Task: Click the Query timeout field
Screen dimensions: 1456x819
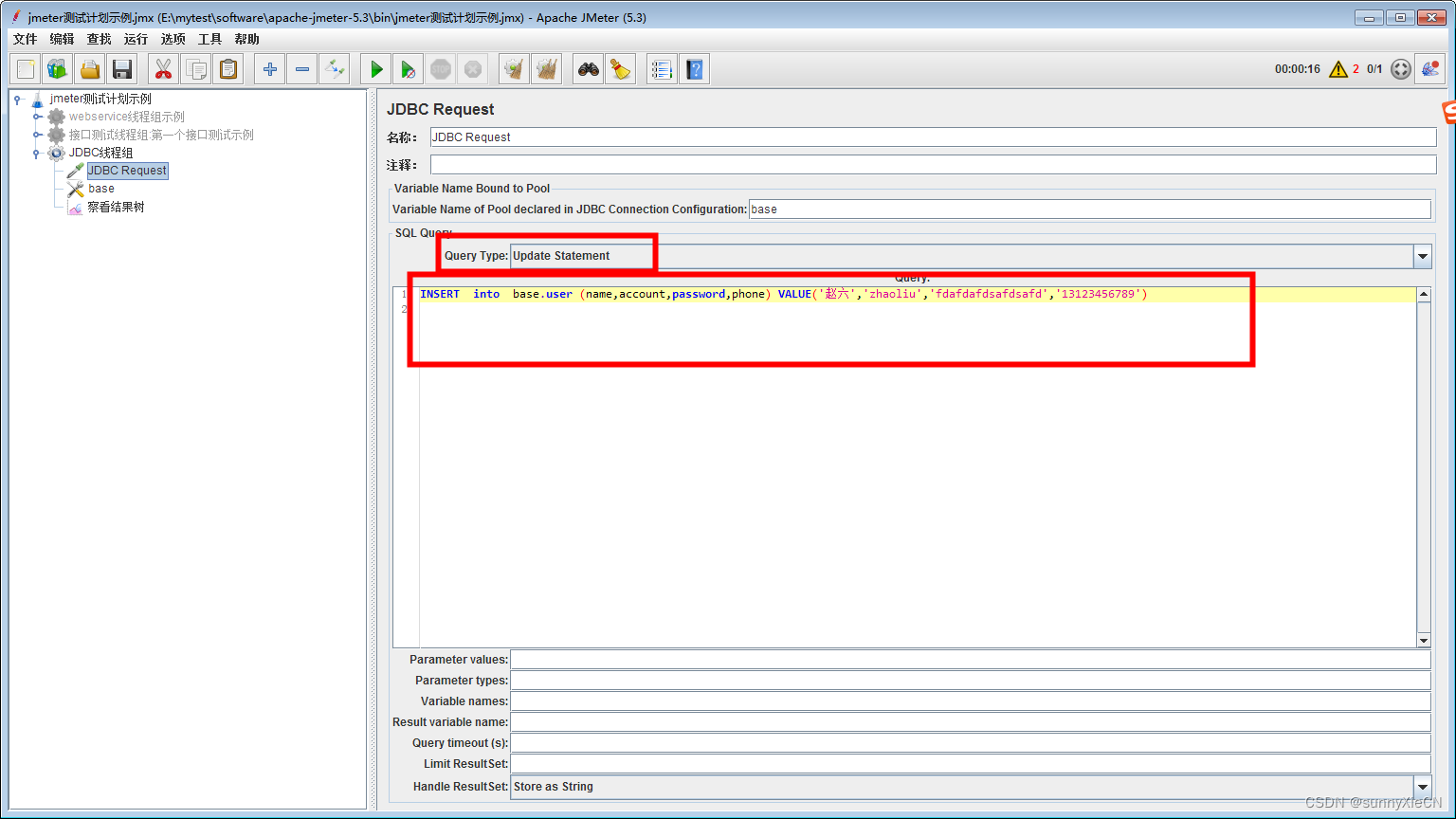Action: [x=971, y=743]
